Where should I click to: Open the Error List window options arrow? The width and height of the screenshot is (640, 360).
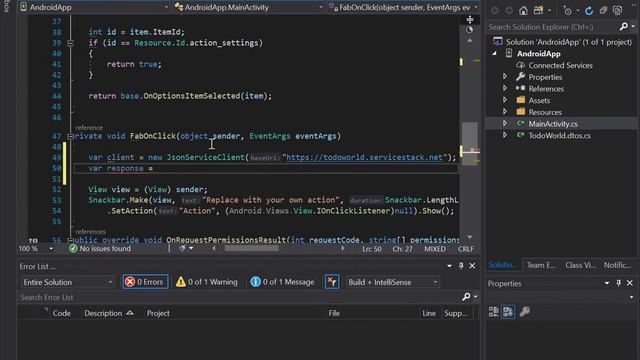tap(449, 266)
